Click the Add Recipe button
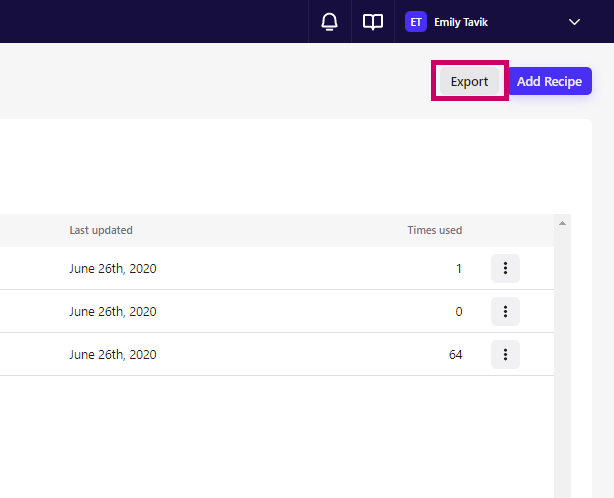This screenshot has height=498, width=614. click(x=549, y=81)
